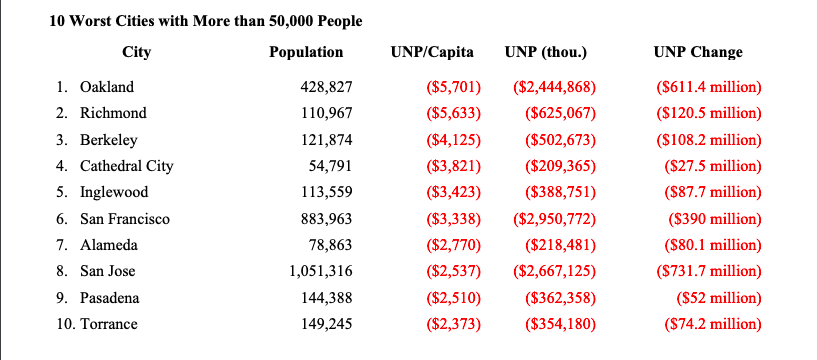
Task: Click Richmond's population 110,967
Action: tap(326, 113)
